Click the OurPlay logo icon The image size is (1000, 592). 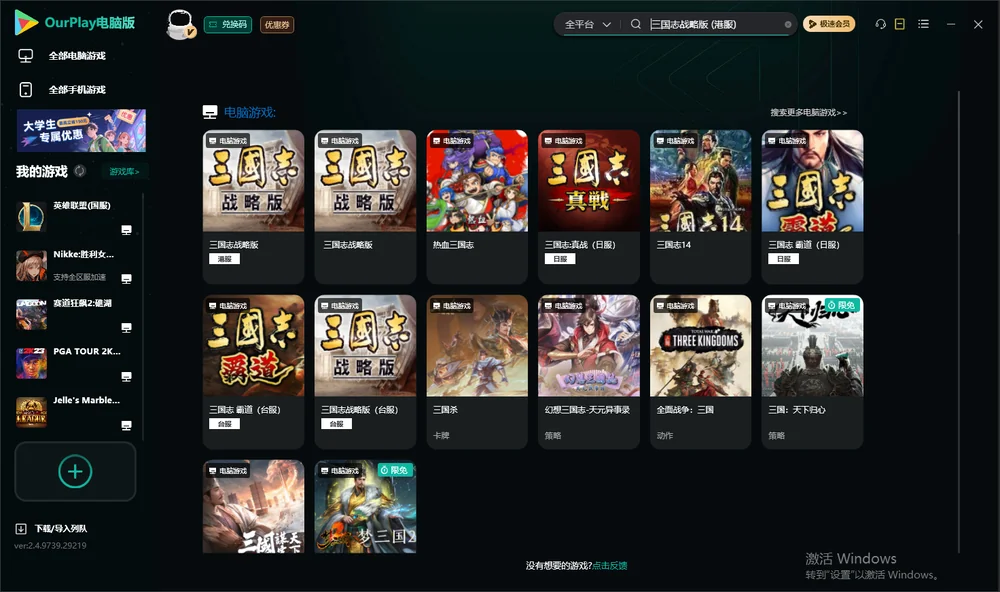(26, 22)
